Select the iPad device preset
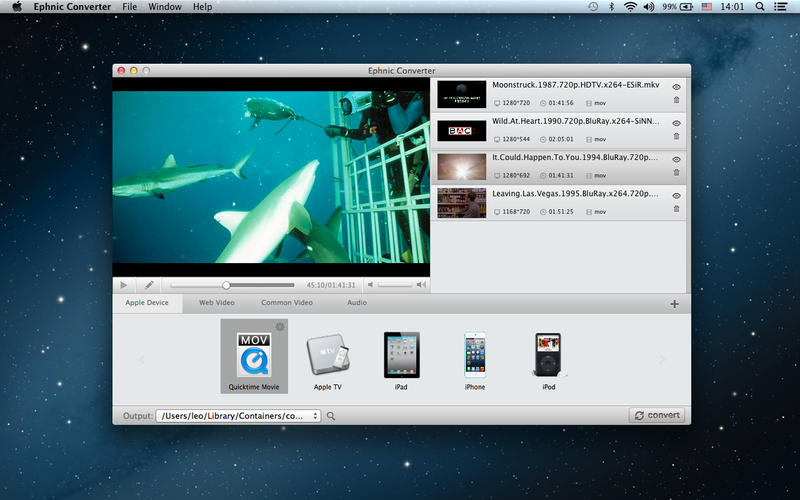Viewport: 800px width, 500px height. (401, 355)
